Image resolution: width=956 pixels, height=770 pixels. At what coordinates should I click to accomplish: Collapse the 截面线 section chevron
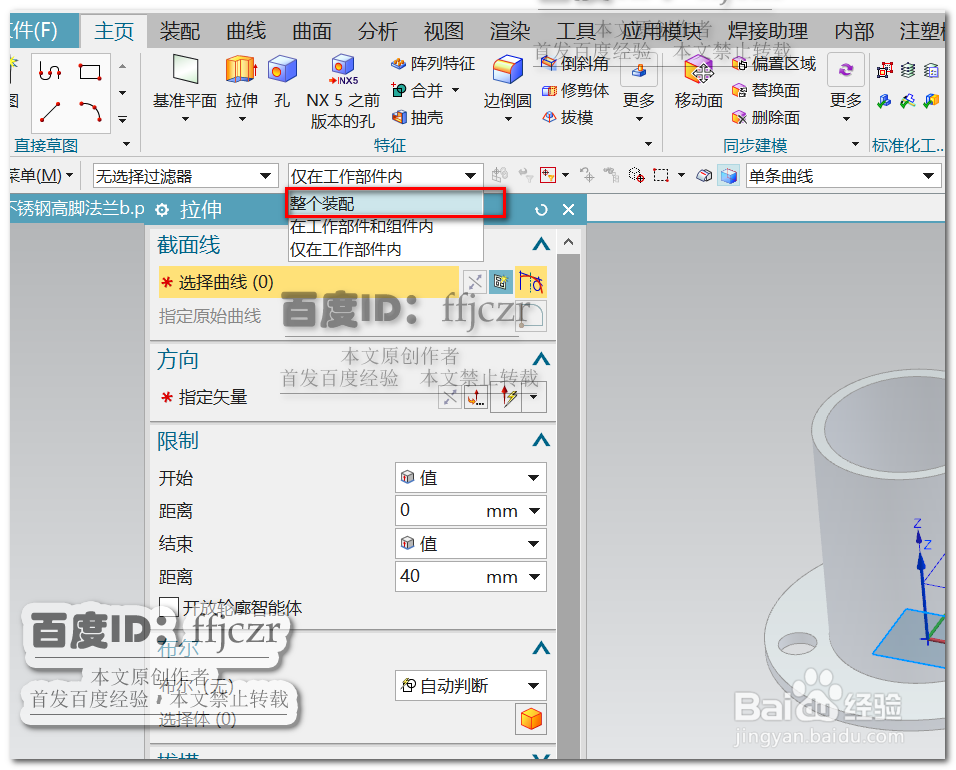coord(541,243)
